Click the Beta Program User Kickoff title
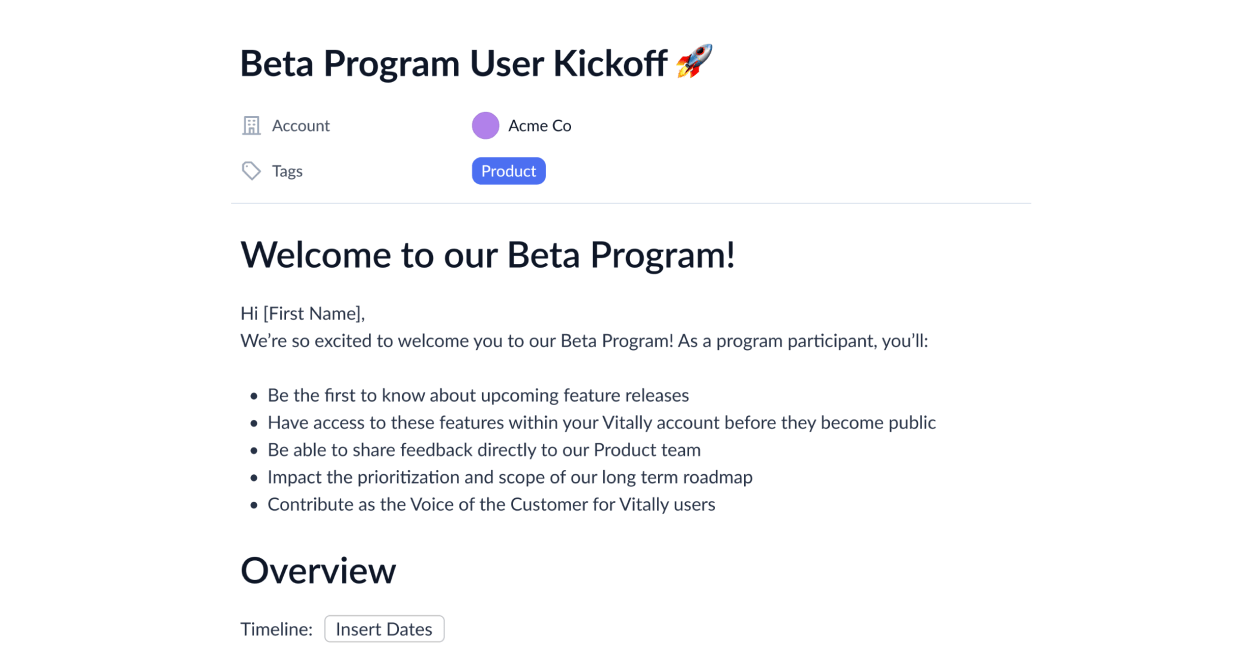 (x=453, y=63)
